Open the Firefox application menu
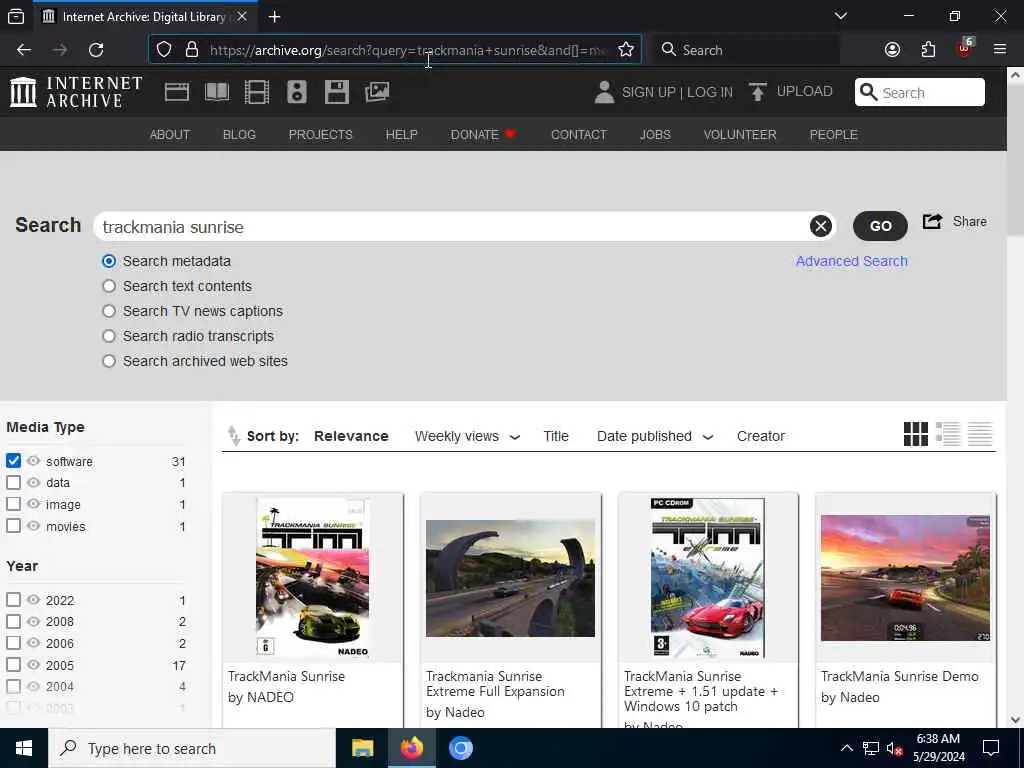The width and height of the screenshot is (1024, 768). point(1000,50)
